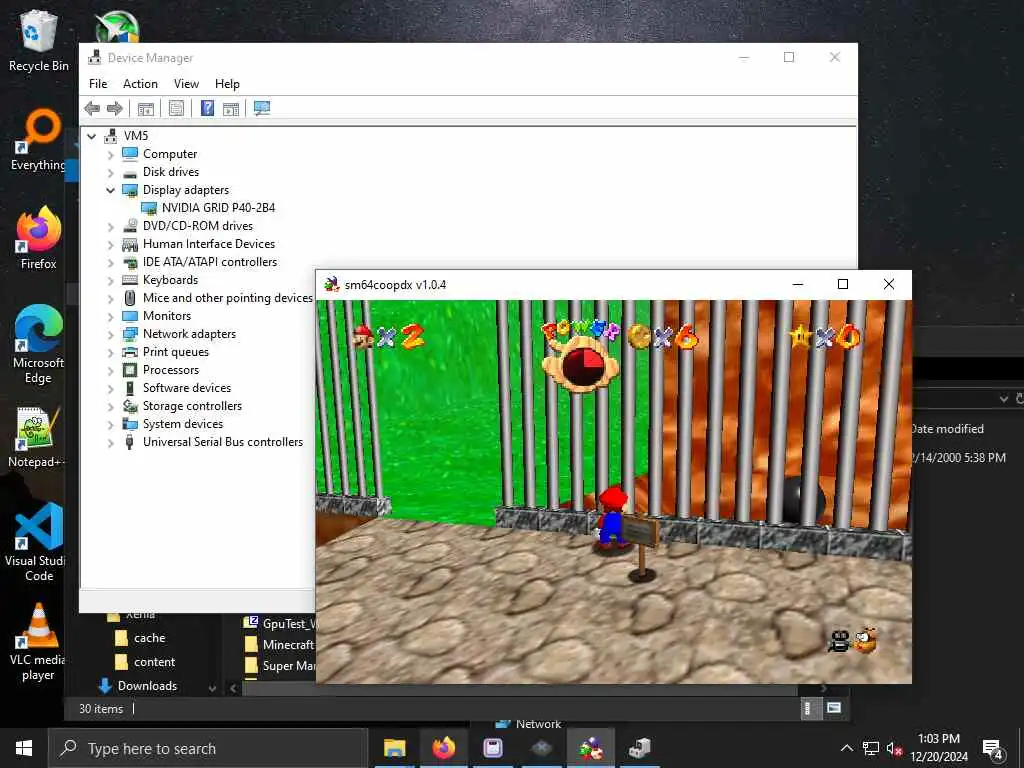Select the Monitors entry

(x=167, y=316)
